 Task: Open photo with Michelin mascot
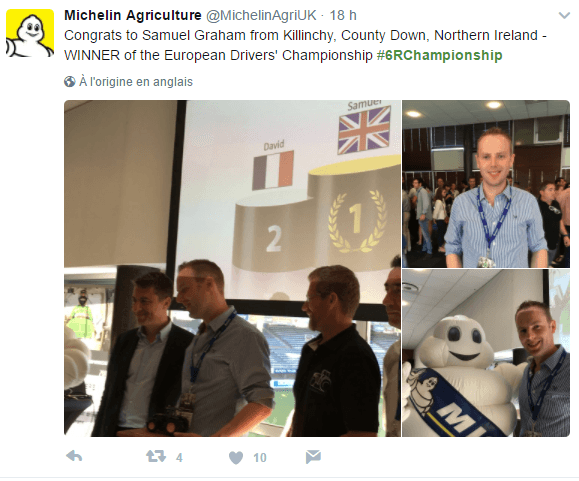click(486, 353)
